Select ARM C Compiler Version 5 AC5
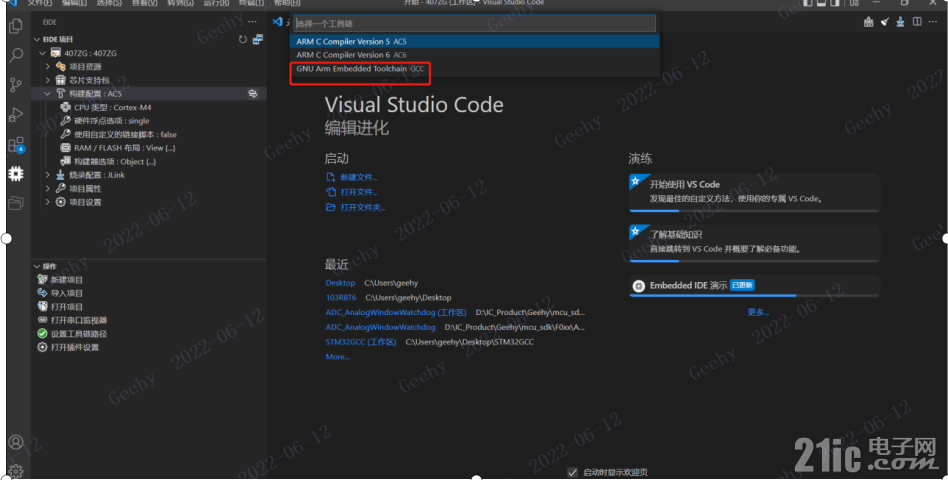948x480 pixels. [x=475, y=42]
